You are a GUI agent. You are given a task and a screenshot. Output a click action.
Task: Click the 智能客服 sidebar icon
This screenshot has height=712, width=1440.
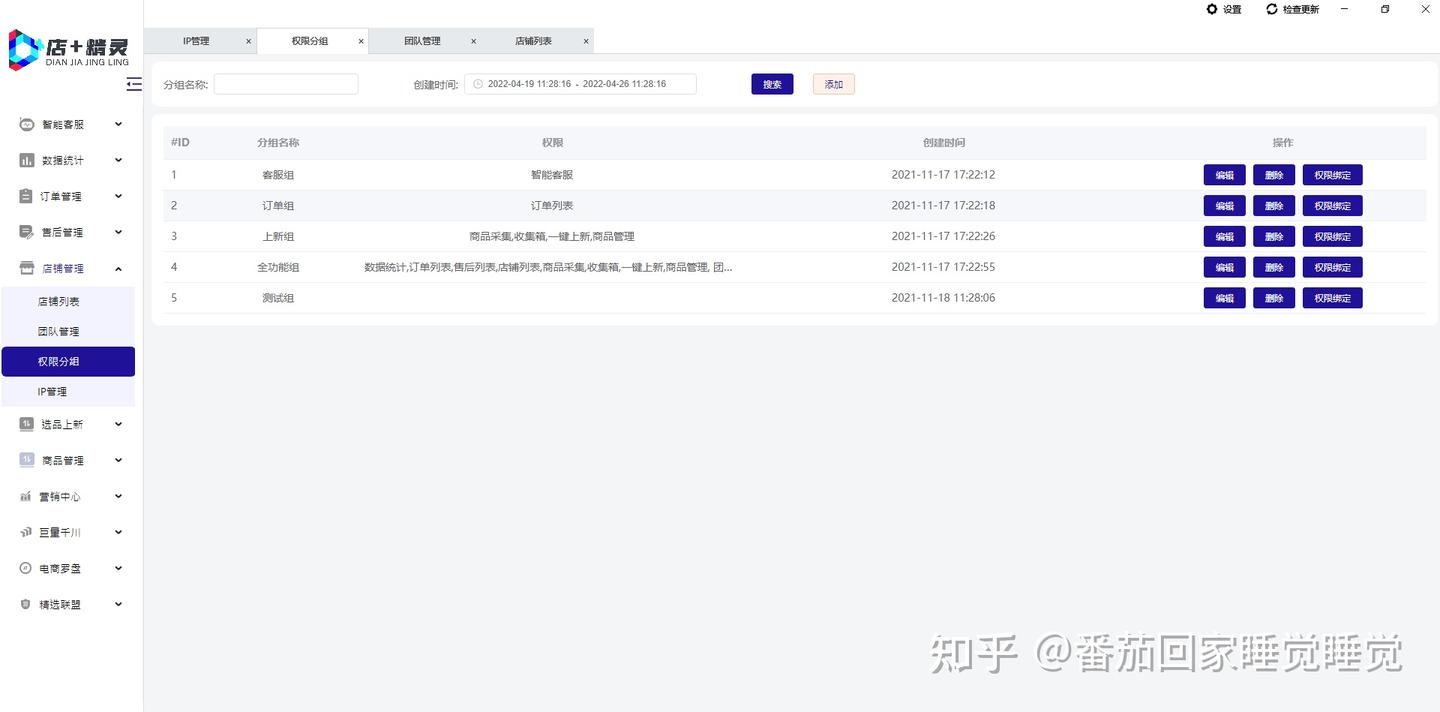[26, 125]
